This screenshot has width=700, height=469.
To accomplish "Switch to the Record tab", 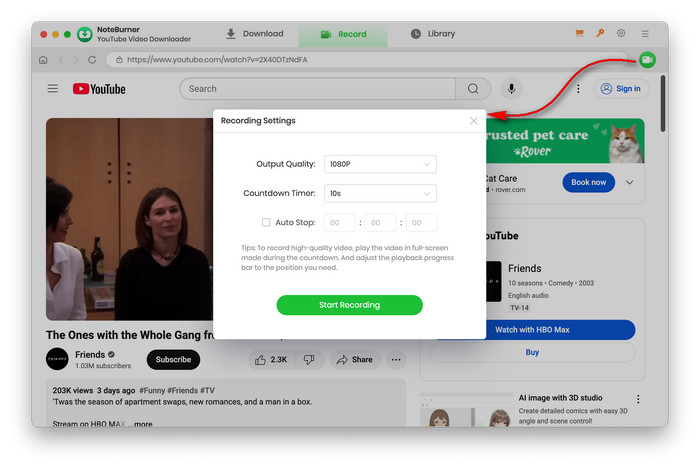I will pos(343,34).
